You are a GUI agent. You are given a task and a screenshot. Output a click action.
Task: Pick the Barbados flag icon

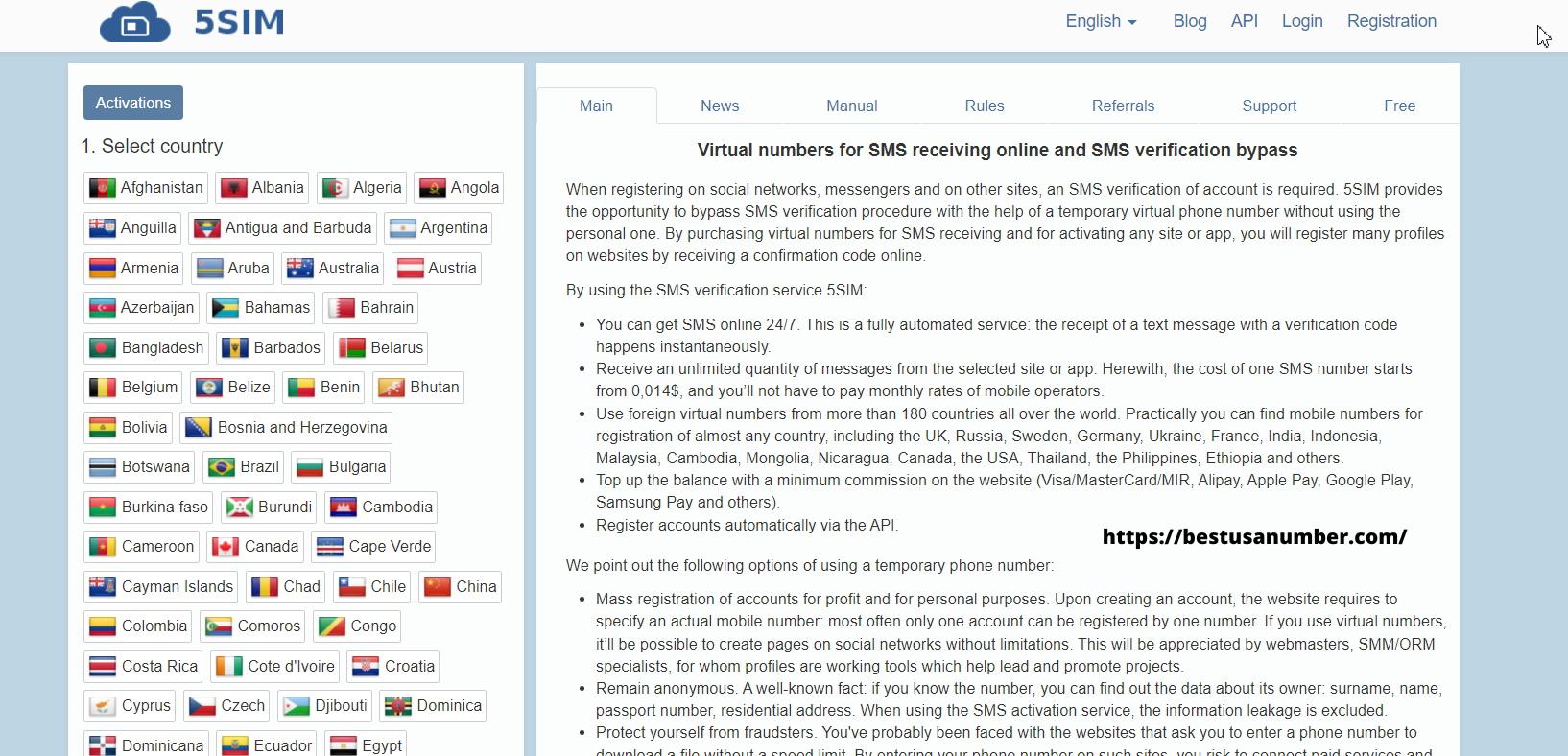235,347
